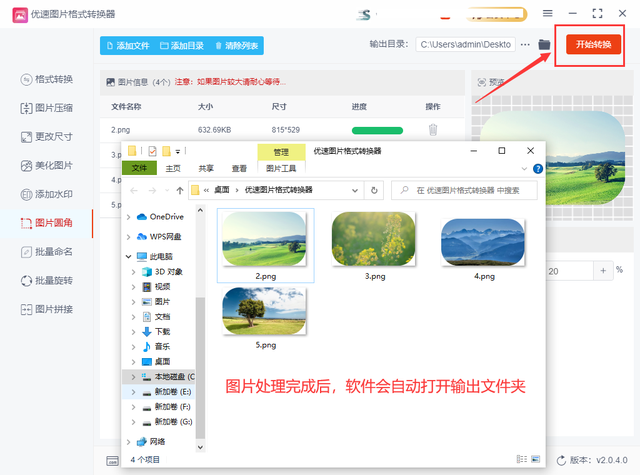This screenshot has height=475, width=640.
Task: Click the Explorer help question mark icon
Action: pos(538,169)
